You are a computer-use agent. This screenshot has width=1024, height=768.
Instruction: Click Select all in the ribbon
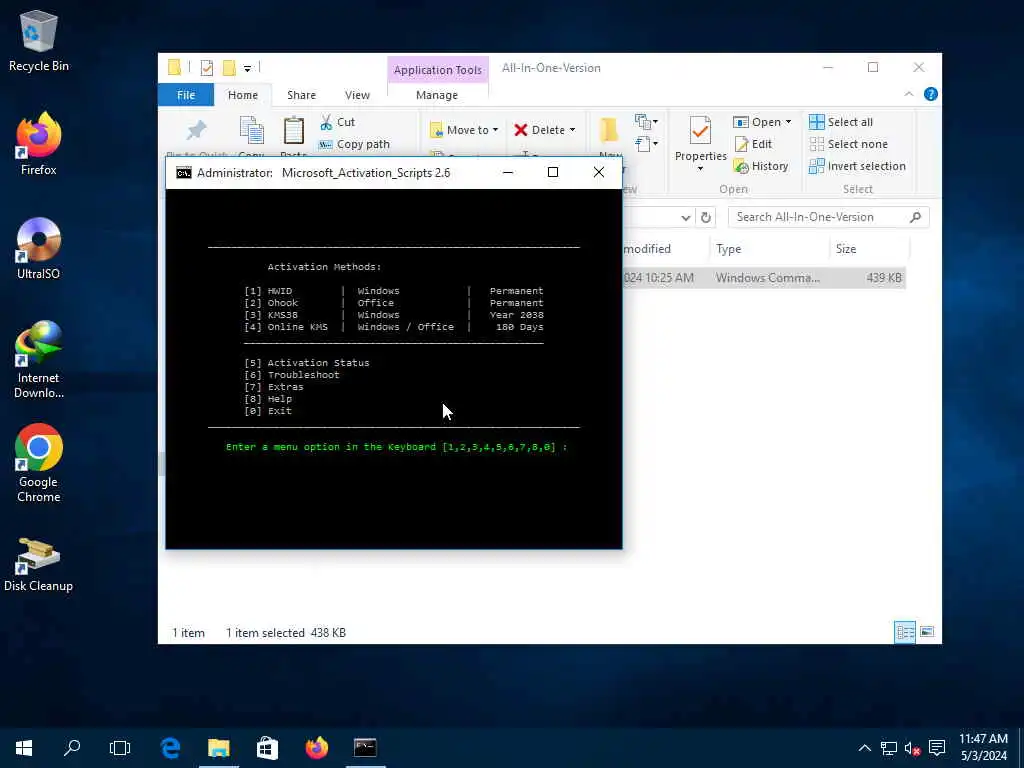(x=840, y=122)
